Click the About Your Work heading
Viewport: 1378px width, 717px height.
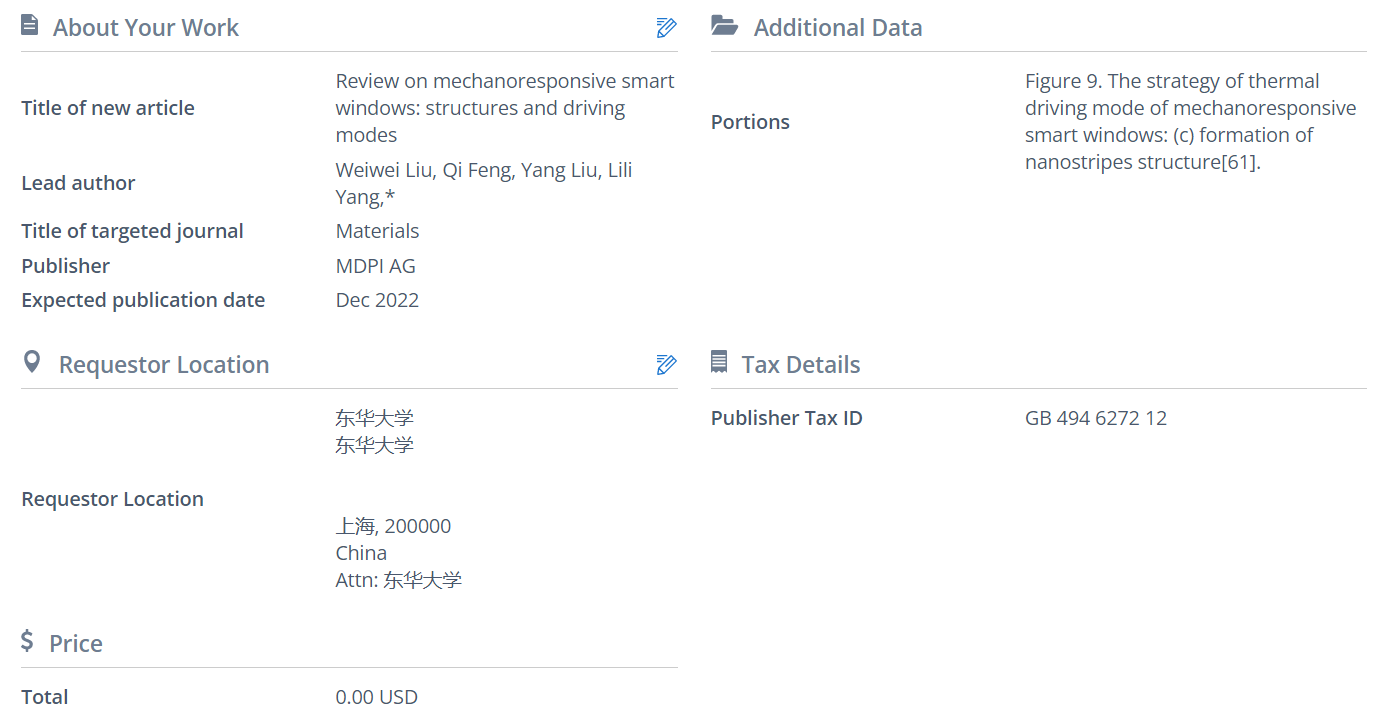tap(146, 28)
